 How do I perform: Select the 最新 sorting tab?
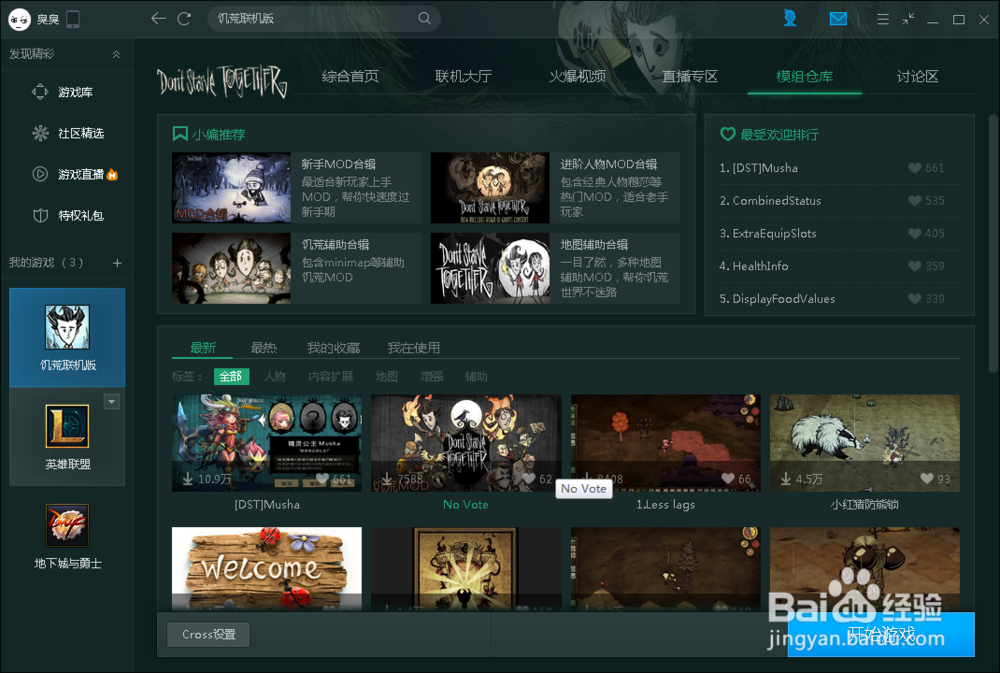point(203,348)
